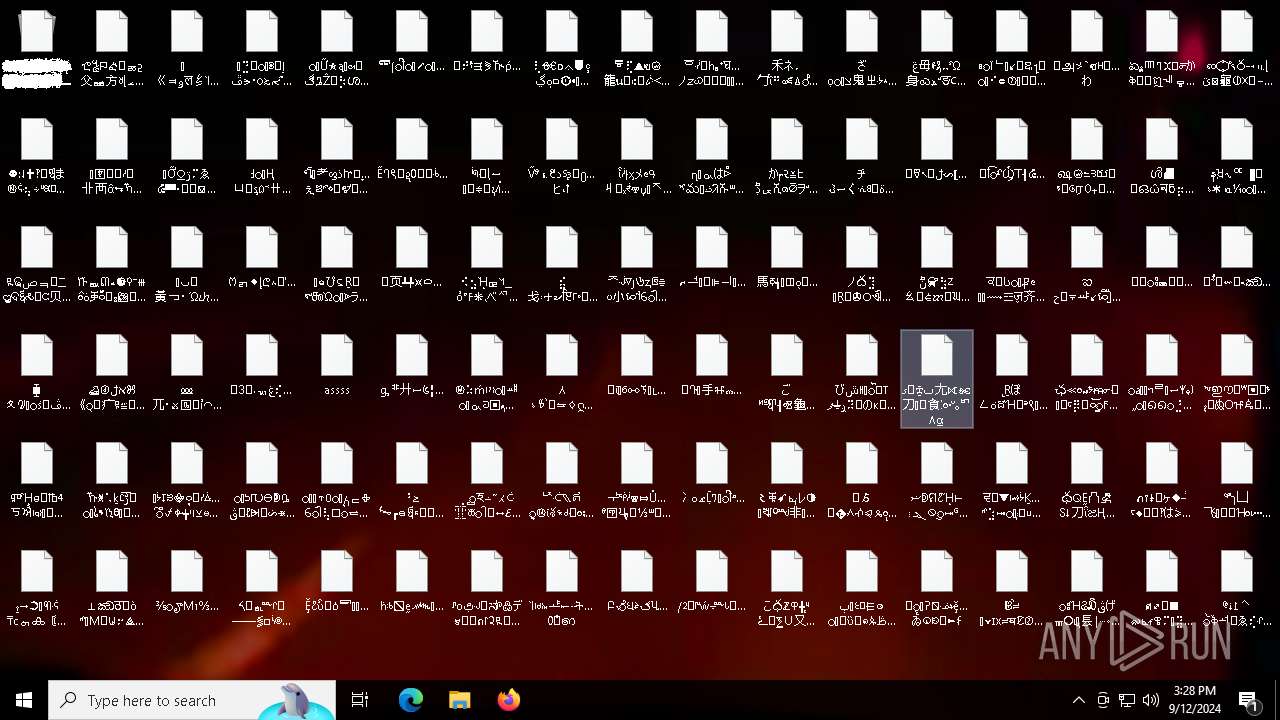Select the file named ¾ゝグΜ1⅔
Viewport: 1280px width, 720px height.
click(187, 582)
